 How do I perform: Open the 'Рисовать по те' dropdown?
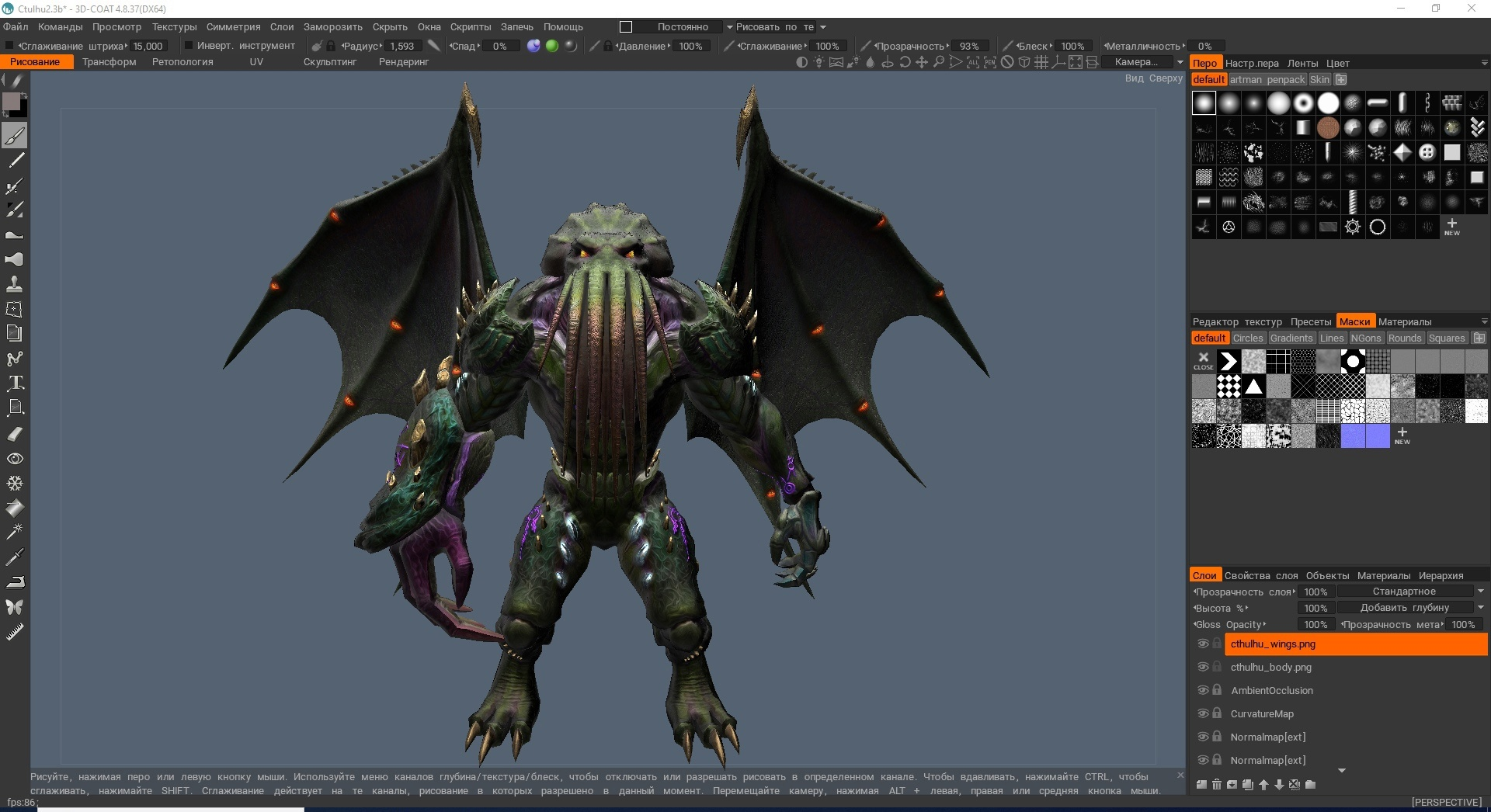coord(823,27)
